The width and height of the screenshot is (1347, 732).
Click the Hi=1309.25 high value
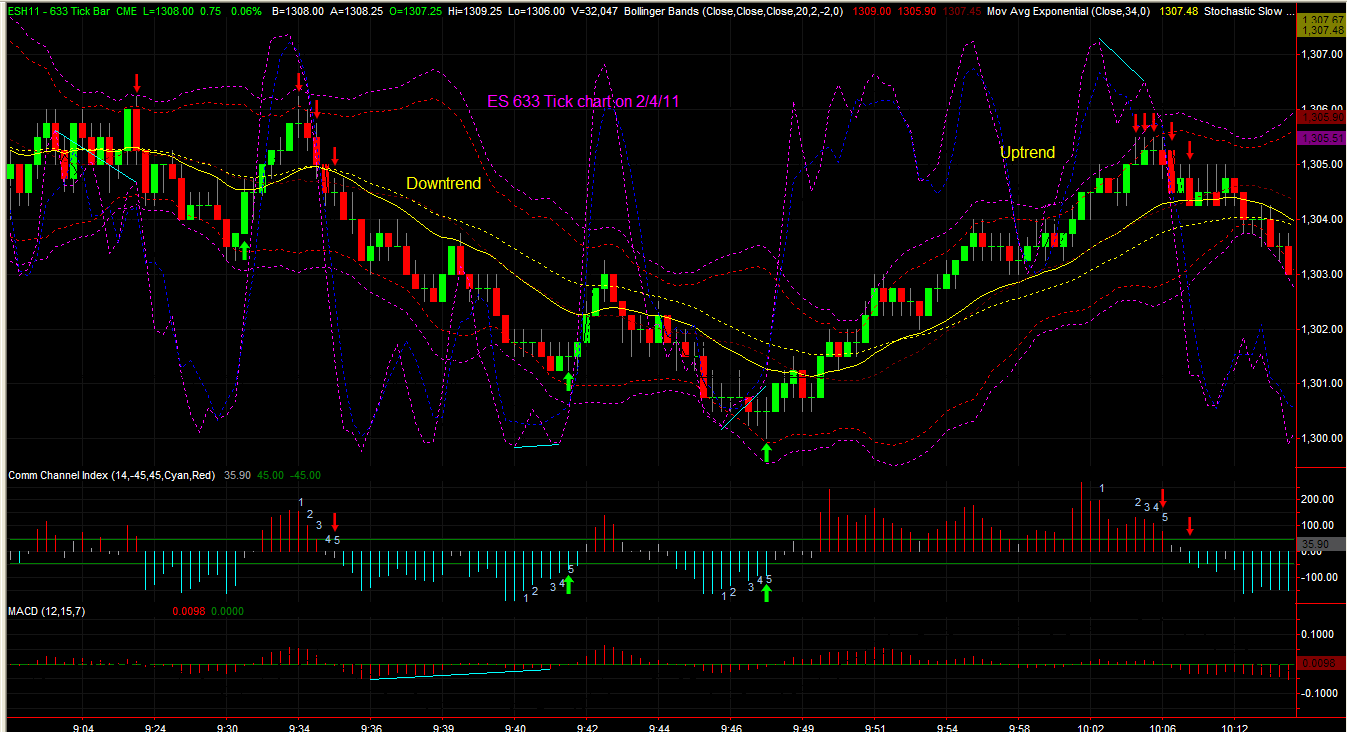click(477, 11)
